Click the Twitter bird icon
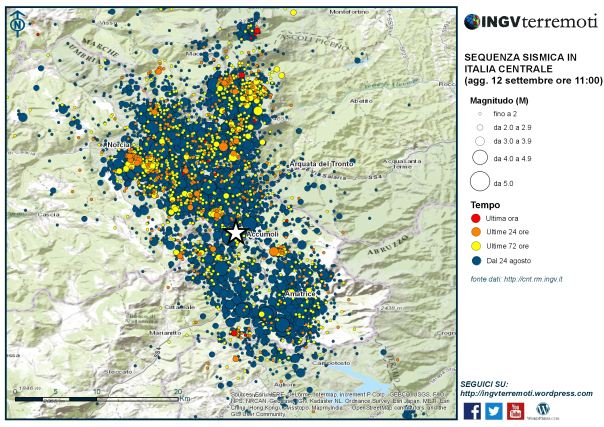This screenshot has height=427, width=604. (x=493, y=411)
